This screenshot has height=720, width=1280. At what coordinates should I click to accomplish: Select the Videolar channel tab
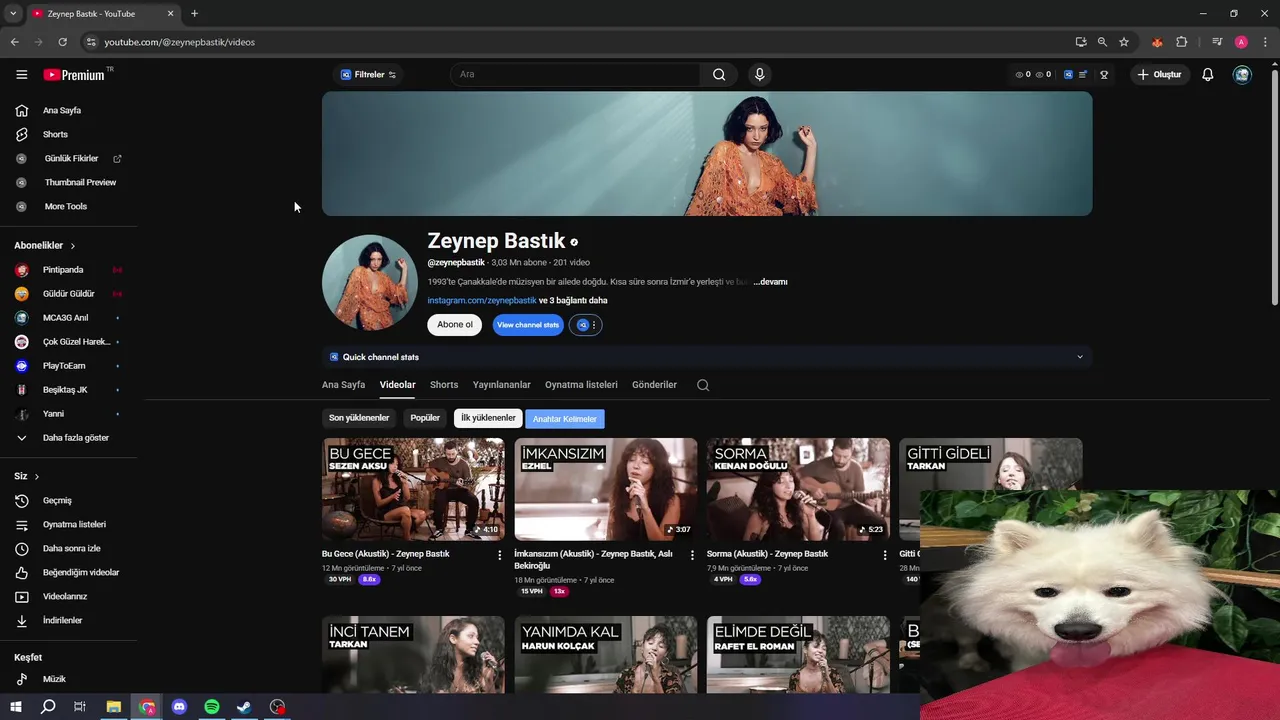coord(397,385)
